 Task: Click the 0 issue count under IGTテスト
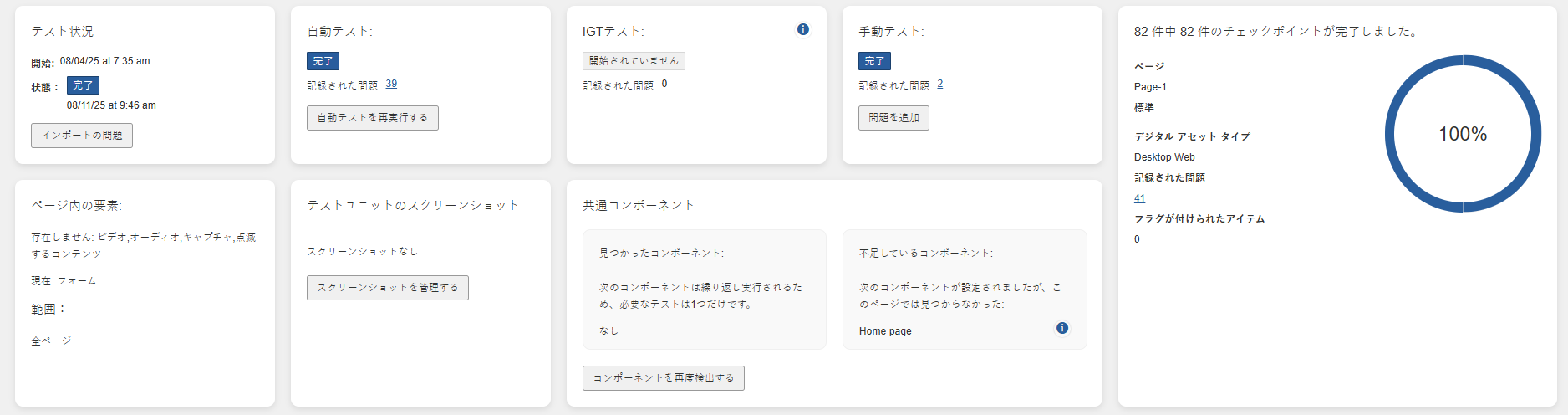tap(664, 84)
